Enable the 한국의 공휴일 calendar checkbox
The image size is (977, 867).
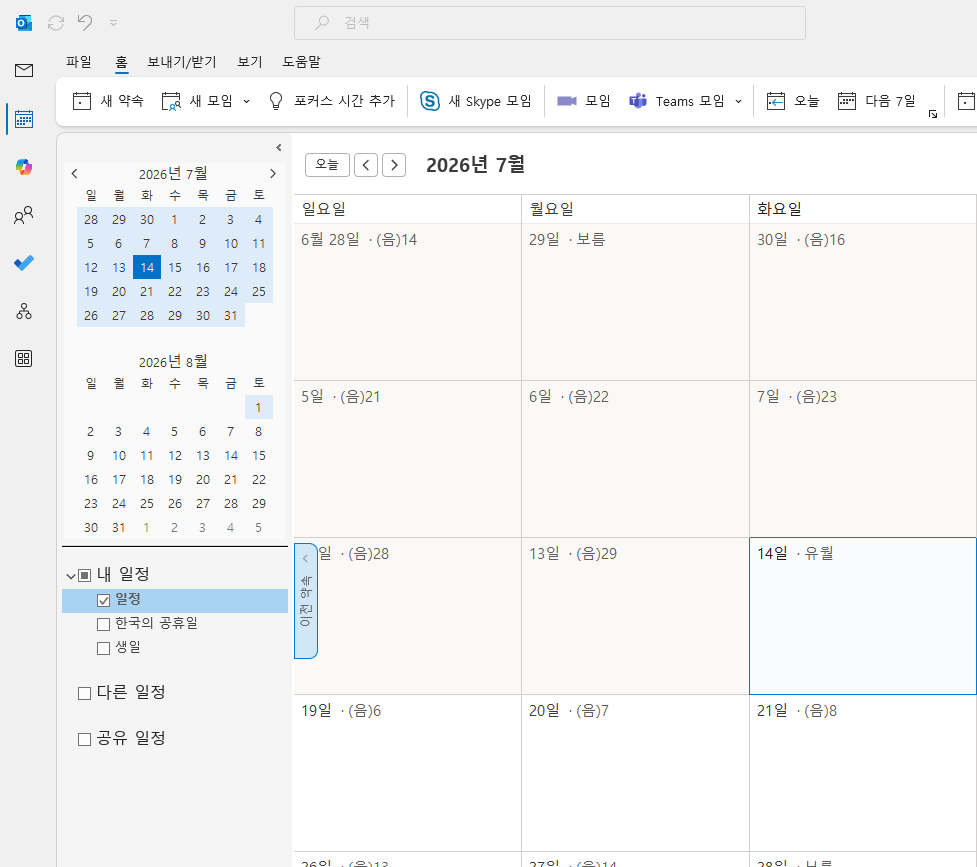point(103,624)
